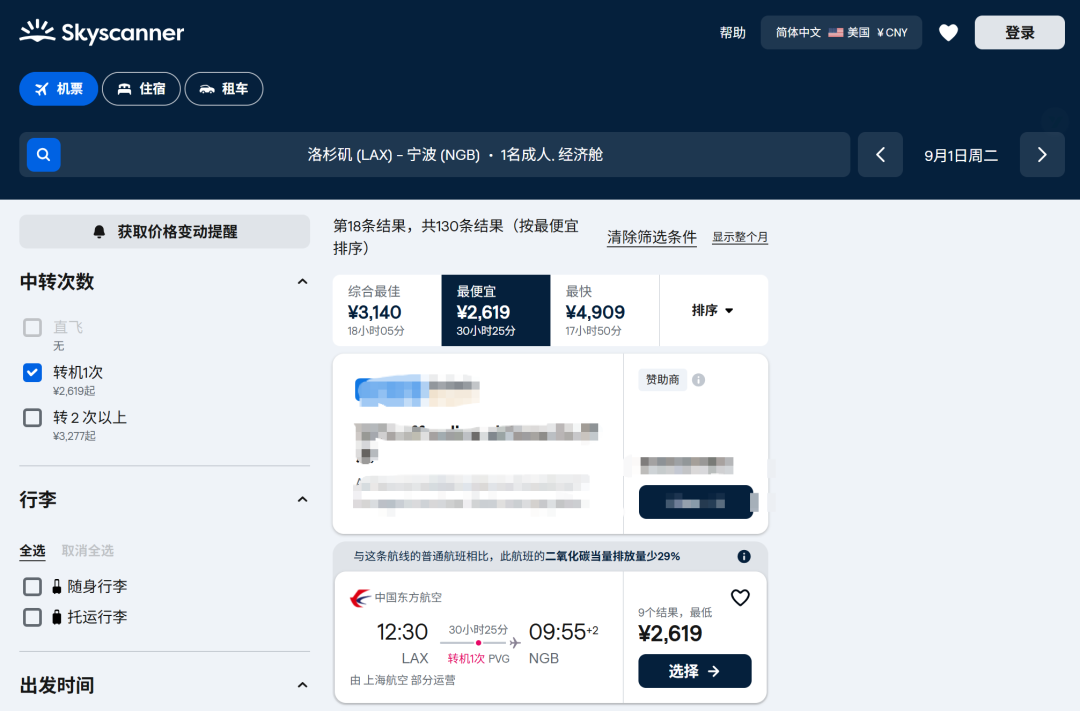Go to previous date arrow
1080x711 pixels.
[880, 155]
